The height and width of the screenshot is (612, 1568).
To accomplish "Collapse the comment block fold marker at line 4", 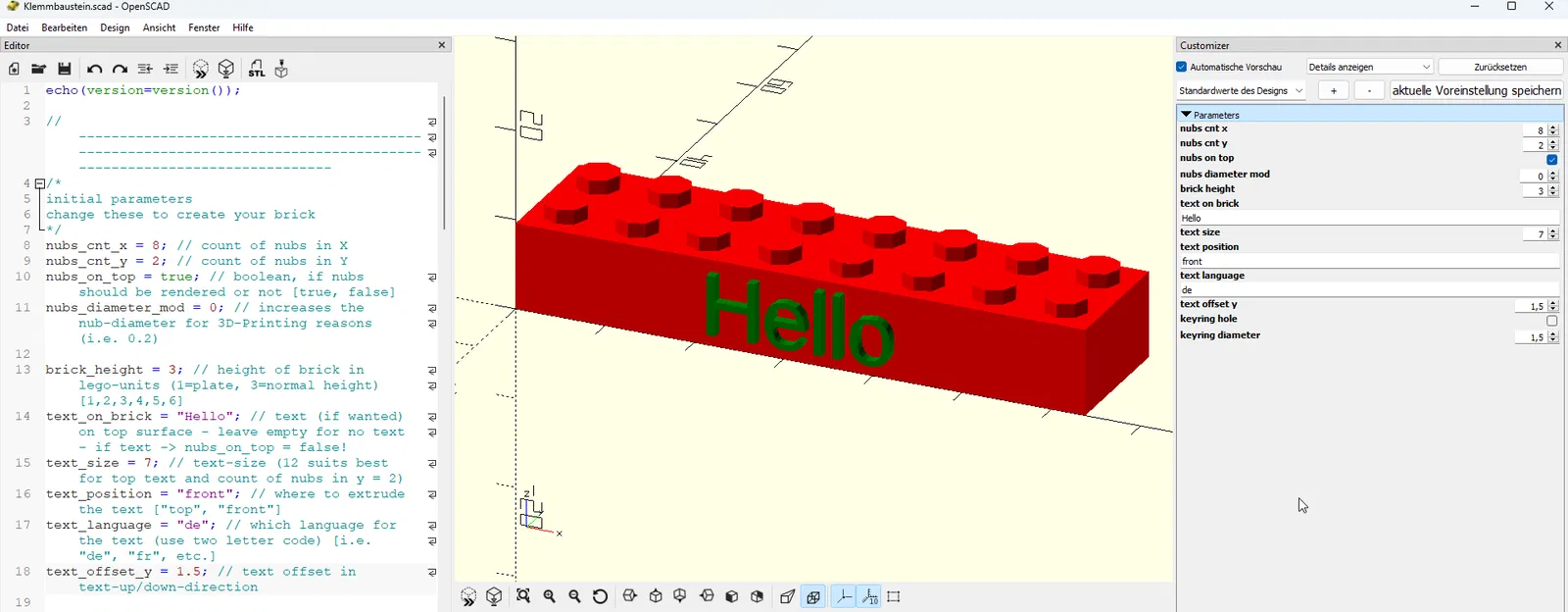I will 40,183.
